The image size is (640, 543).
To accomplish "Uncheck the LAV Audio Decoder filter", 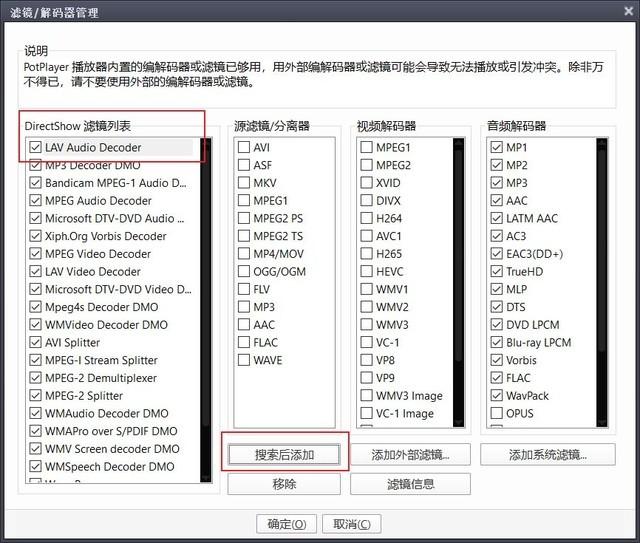I will (x=36, y=148).
